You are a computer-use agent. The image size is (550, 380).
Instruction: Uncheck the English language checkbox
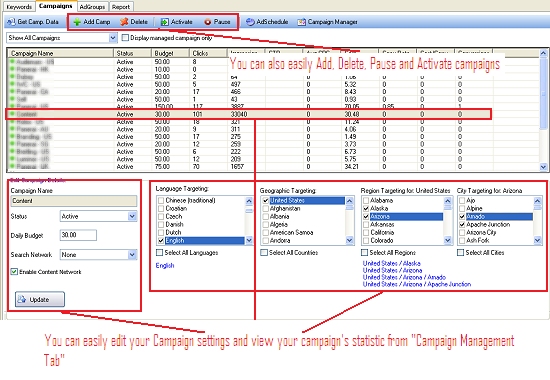[161, 240]
